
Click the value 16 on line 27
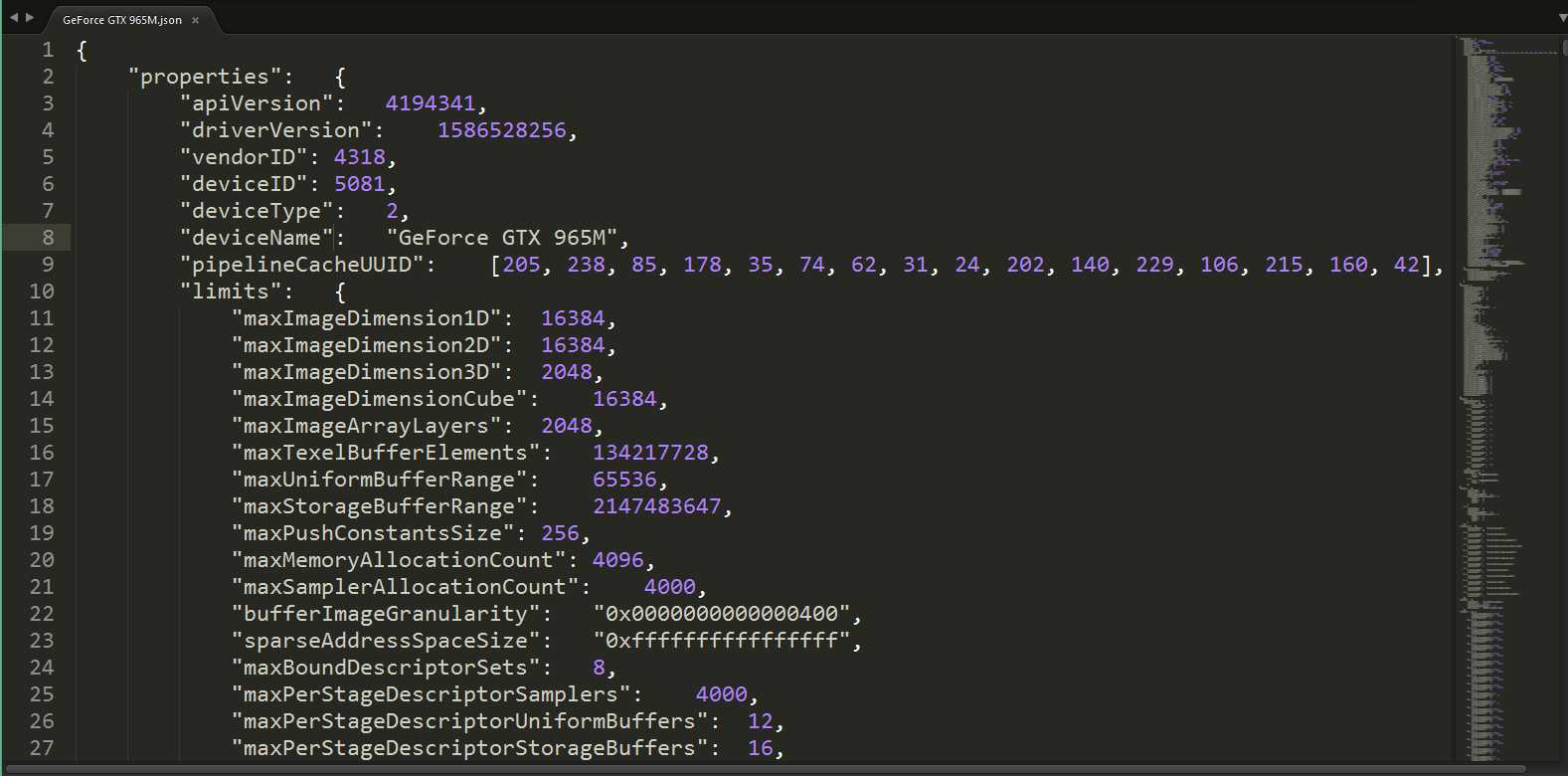(761, 748)
